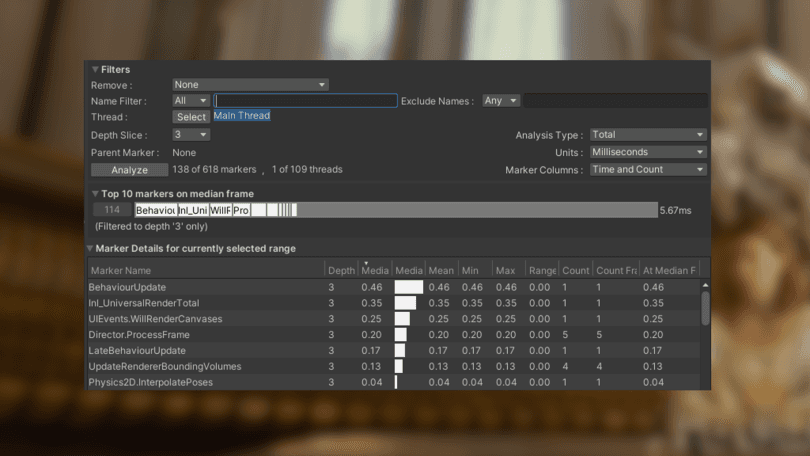Image resolution: width=810 pixels, height=456 pixels.
Task: Open the Exclude Names Any dropdown
Action: tap(501, 101)
